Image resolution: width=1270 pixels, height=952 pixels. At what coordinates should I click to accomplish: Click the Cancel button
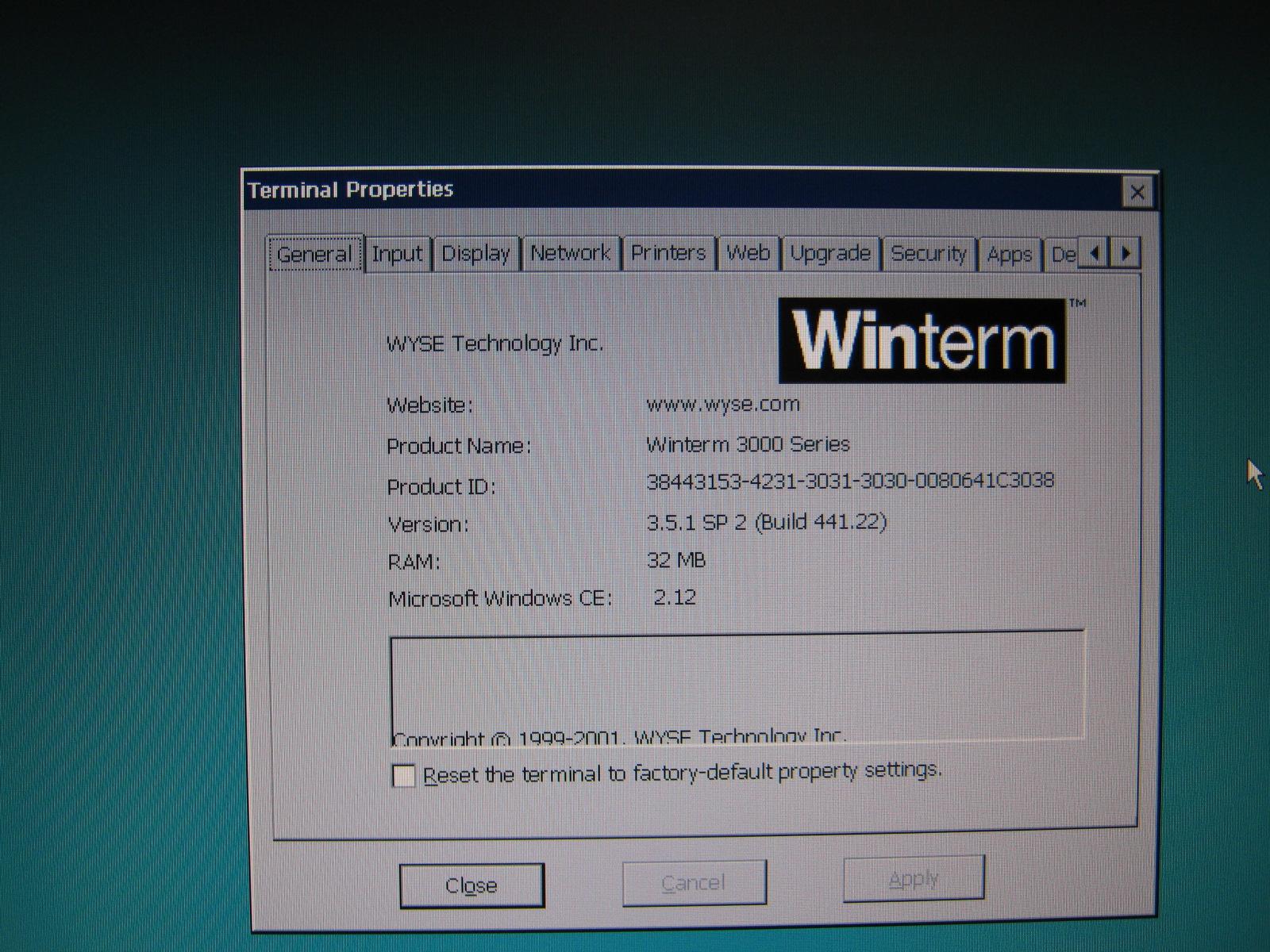pyautogui.click(x=694, y=882)
